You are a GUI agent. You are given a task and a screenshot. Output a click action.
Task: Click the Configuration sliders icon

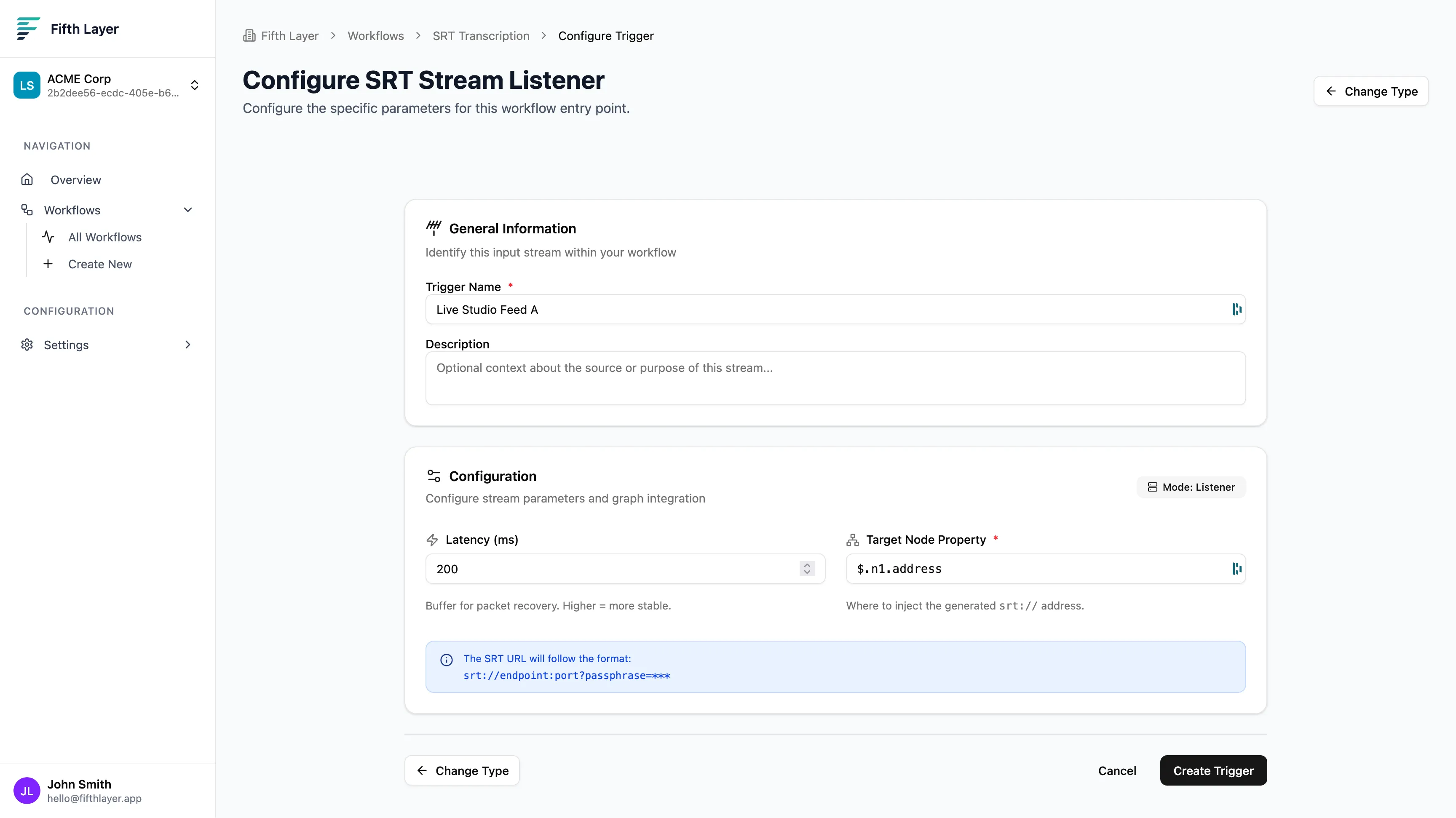point(434,476)
